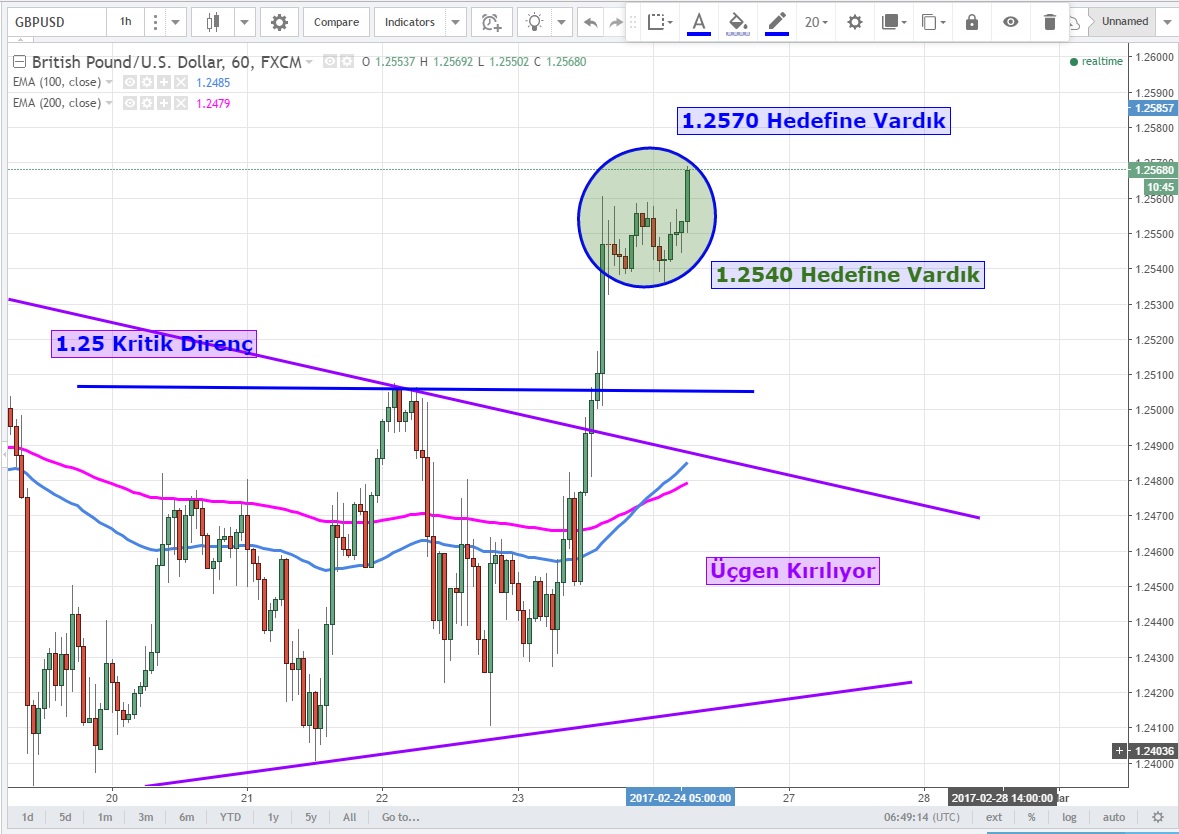Screen dimensions: 1179x834
Task: Open the text color picker (A icon)
Action: point(698,22)
